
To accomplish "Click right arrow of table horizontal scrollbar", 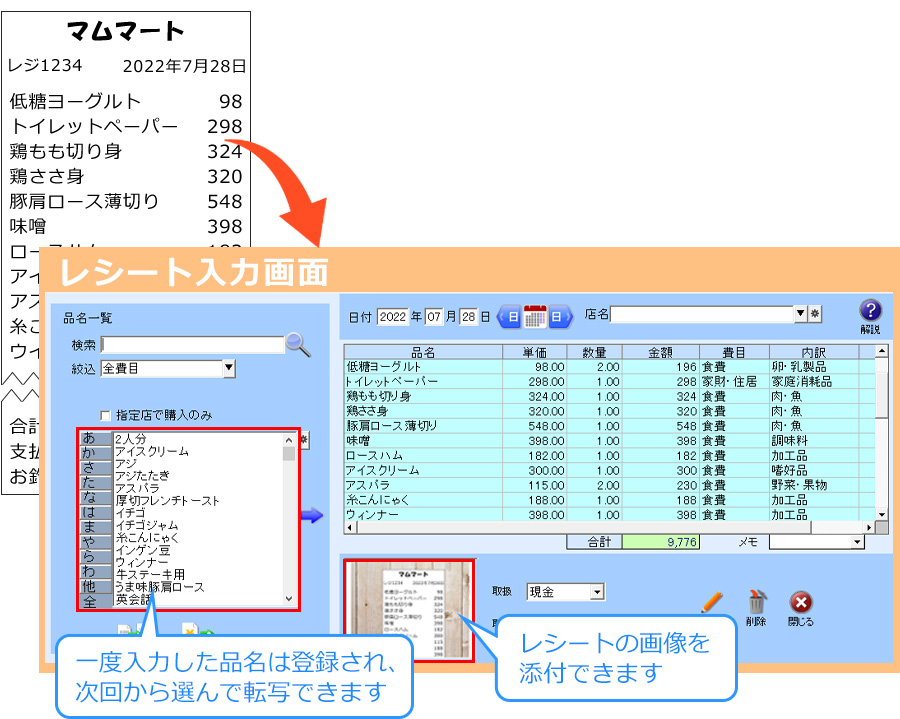I will click(869, 527).
